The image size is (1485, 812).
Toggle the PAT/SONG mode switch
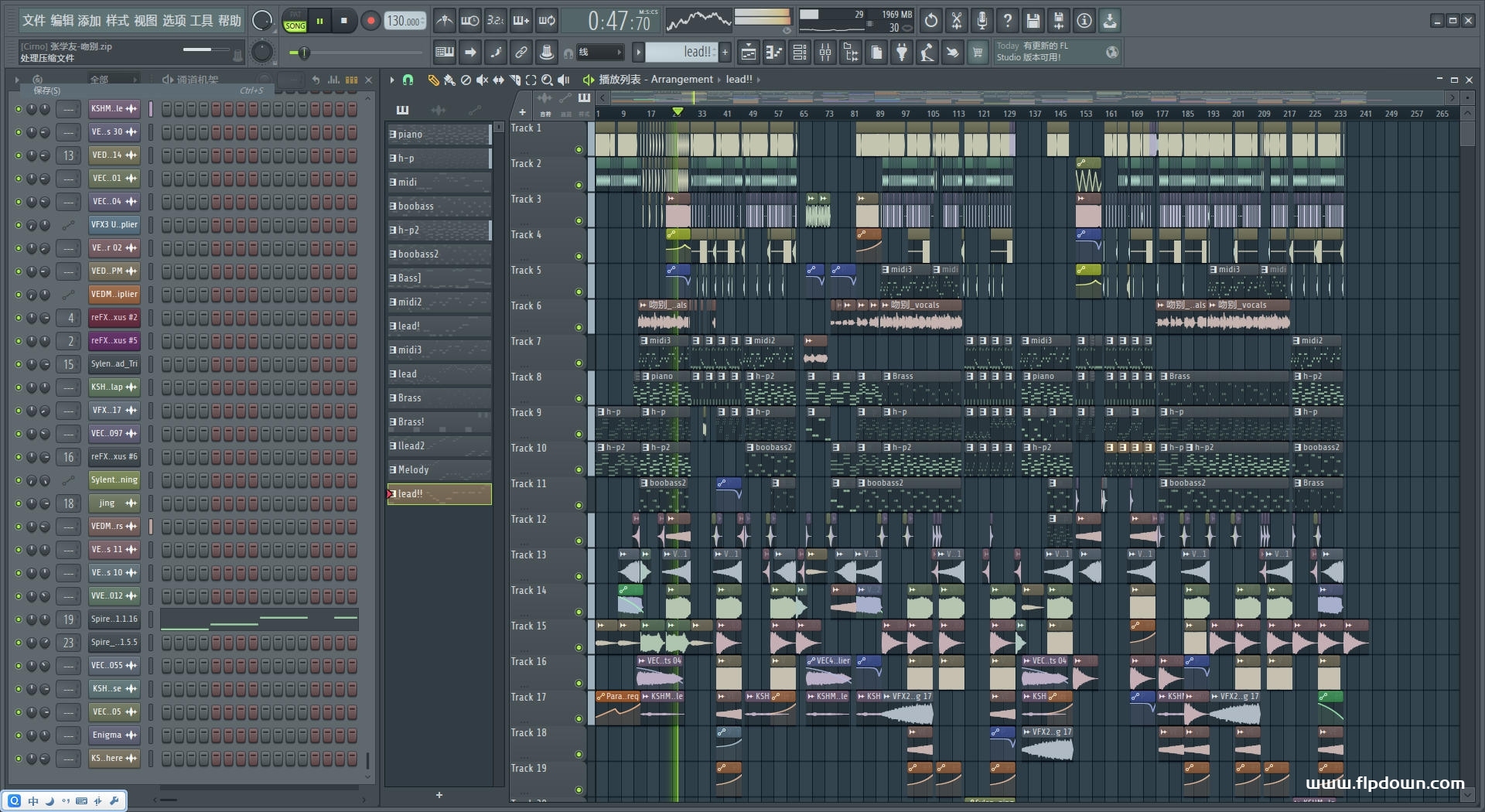click(x=295, y=21)
